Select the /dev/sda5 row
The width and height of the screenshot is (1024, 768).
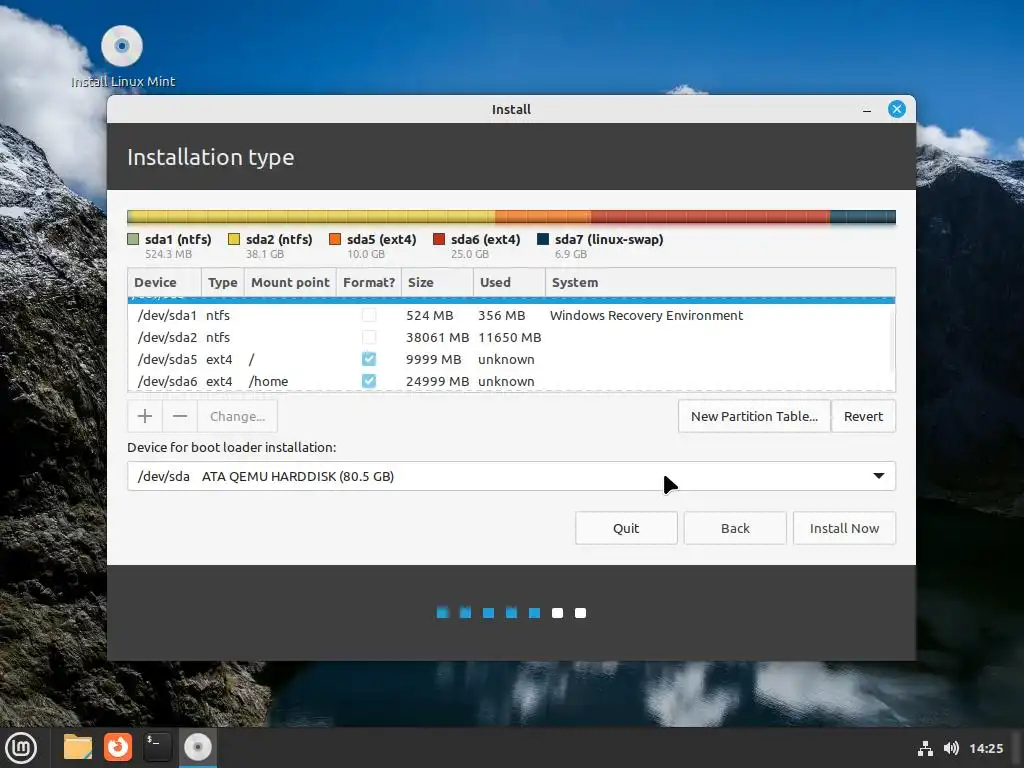[509, 359]
